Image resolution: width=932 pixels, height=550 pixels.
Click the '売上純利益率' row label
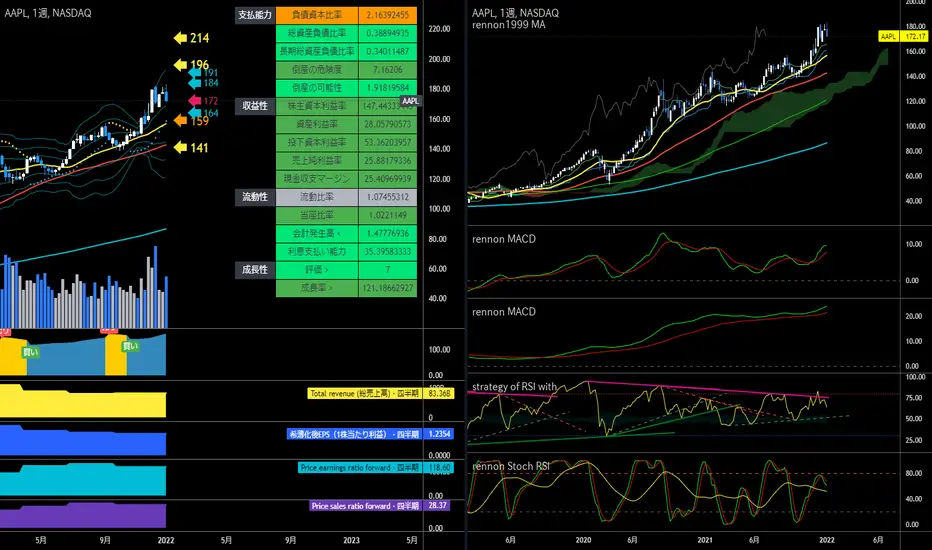pyautogui.click(x=317, y=161)
